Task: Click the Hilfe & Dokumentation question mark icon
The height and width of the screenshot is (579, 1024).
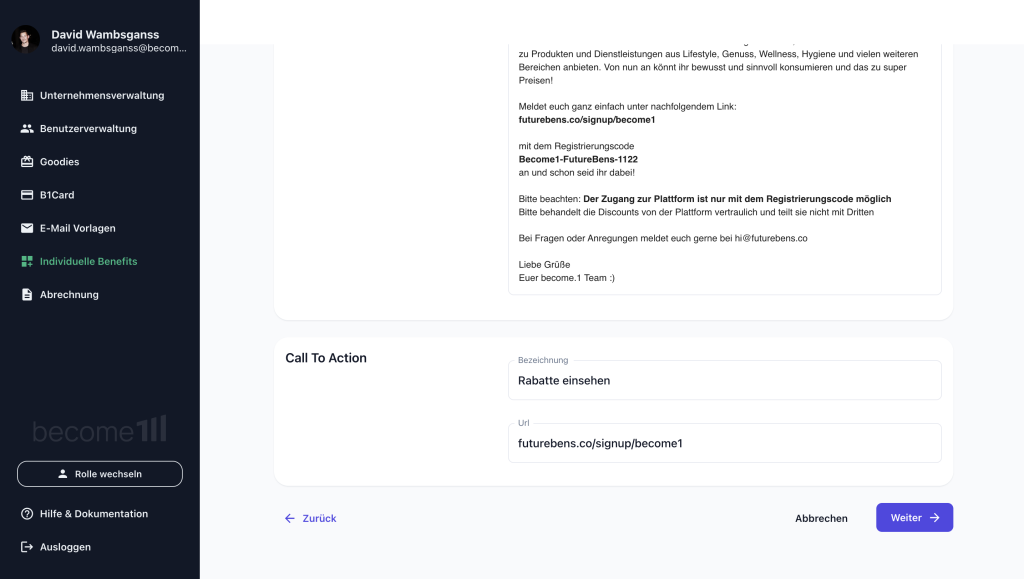Action: pos(27,514)
